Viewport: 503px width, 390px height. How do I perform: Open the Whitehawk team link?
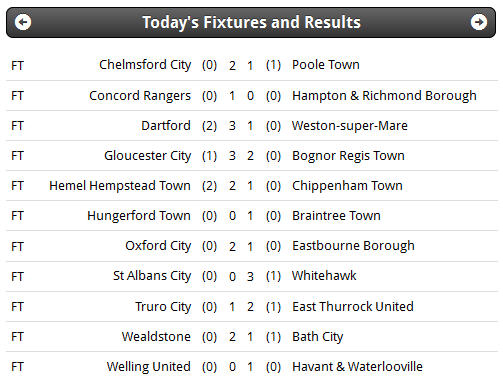tap(324, 276)
